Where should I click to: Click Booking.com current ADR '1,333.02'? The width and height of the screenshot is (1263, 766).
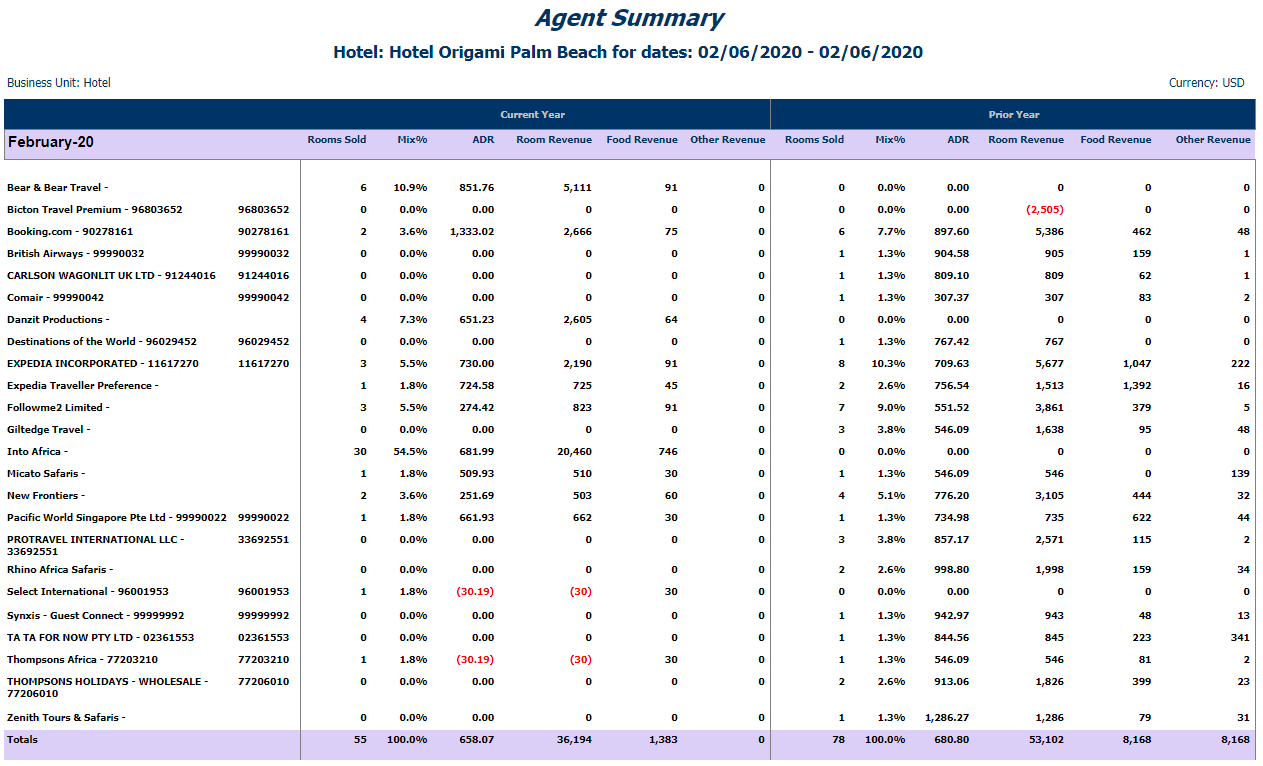click(472, 232)
